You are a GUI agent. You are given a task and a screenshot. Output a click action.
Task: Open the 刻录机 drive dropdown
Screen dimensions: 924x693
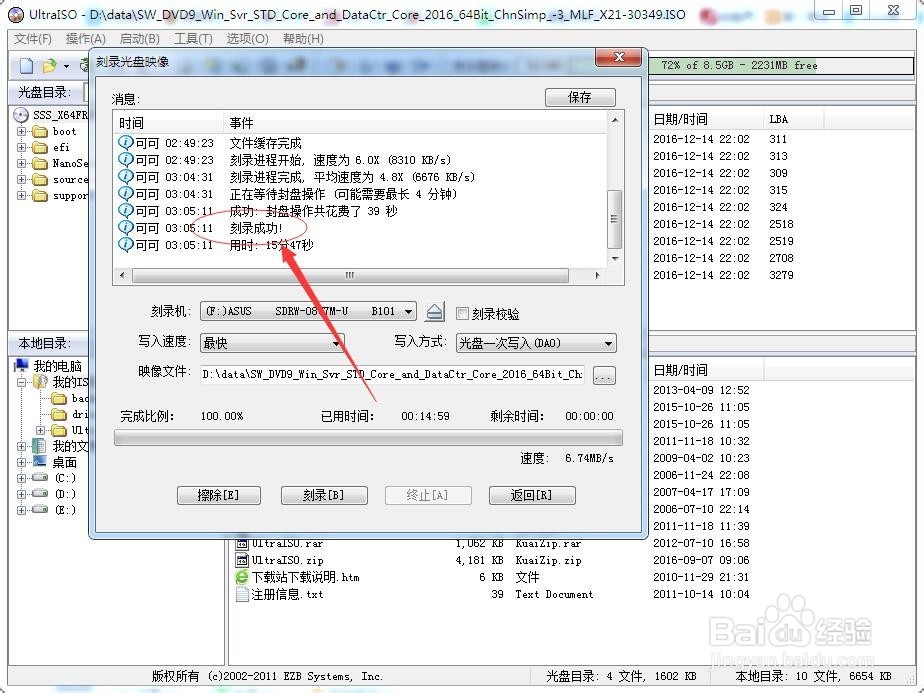click(x=408, y=311)
